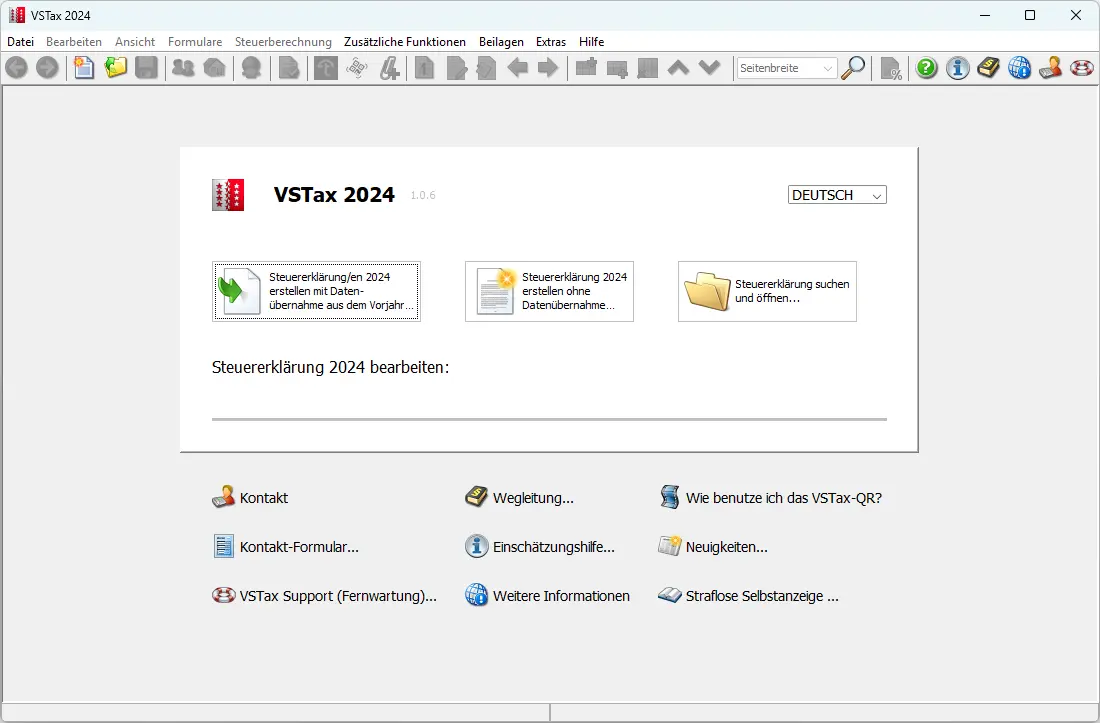Click the globe icon in toolbar
Image resolution: width=1100 pixels, height=723 pixels.
pos(1019,68)
